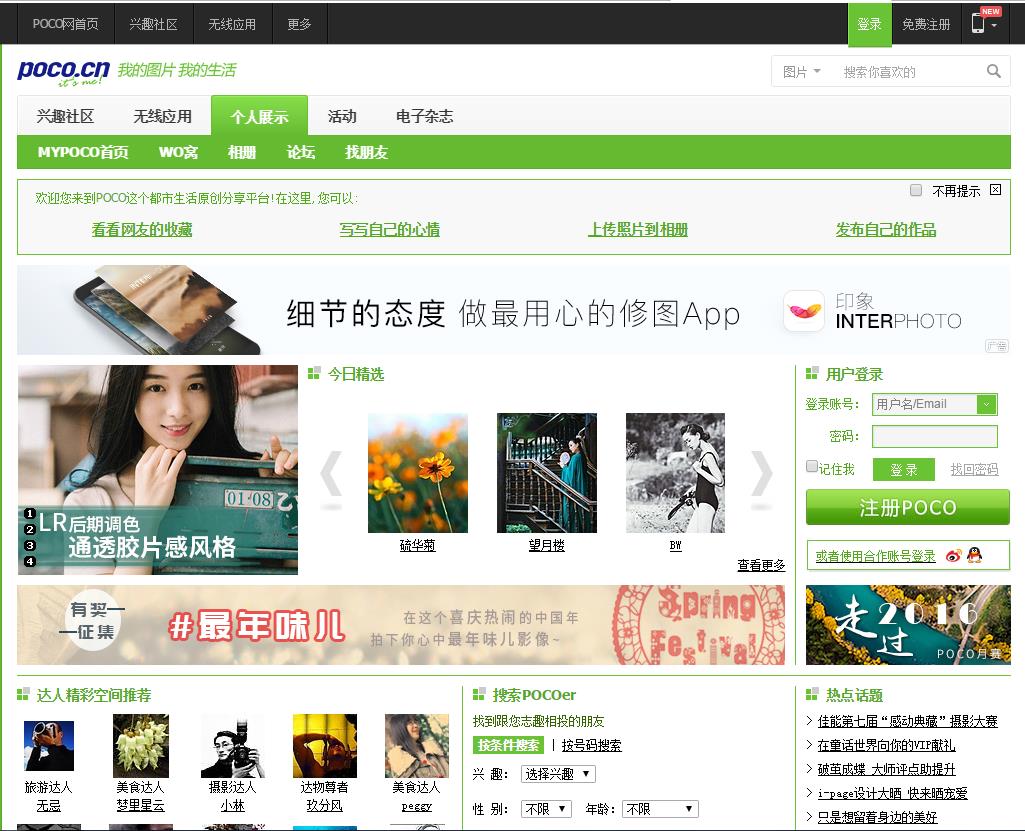Expand the username account dropdown arrow
1025x831 pixels.
click(986, 404)
